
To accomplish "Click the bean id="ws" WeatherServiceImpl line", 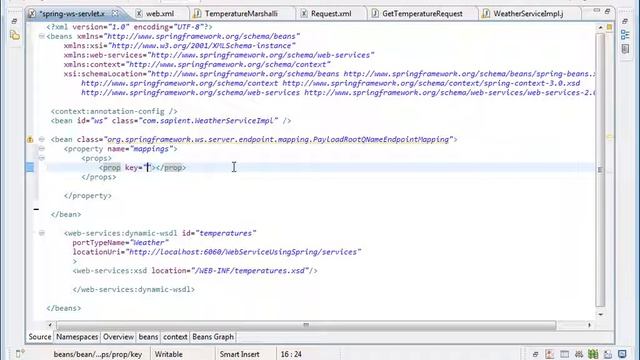I will pyautogui.click(x=171, y=121).
